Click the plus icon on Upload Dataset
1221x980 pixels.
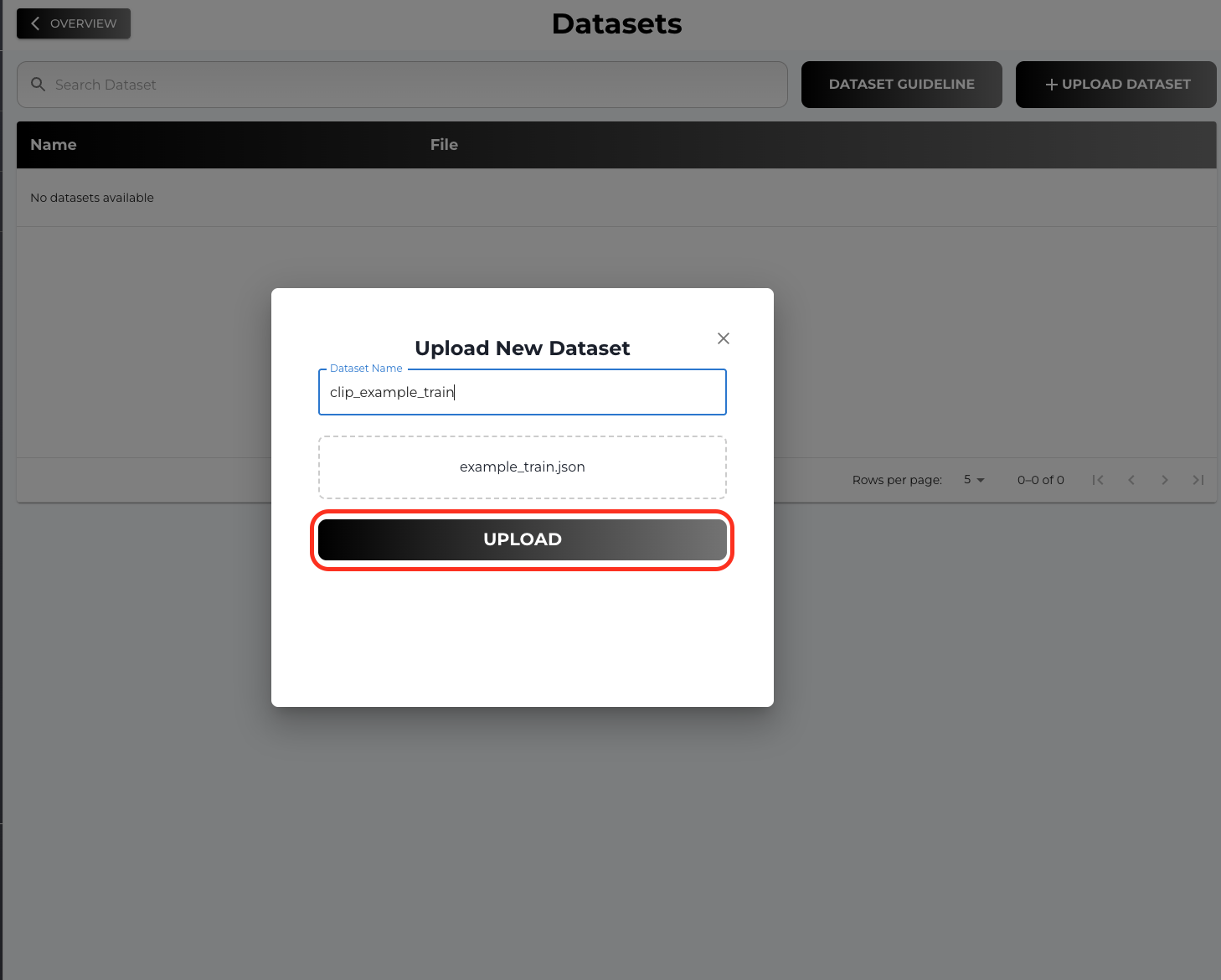tap(1050, 84)
